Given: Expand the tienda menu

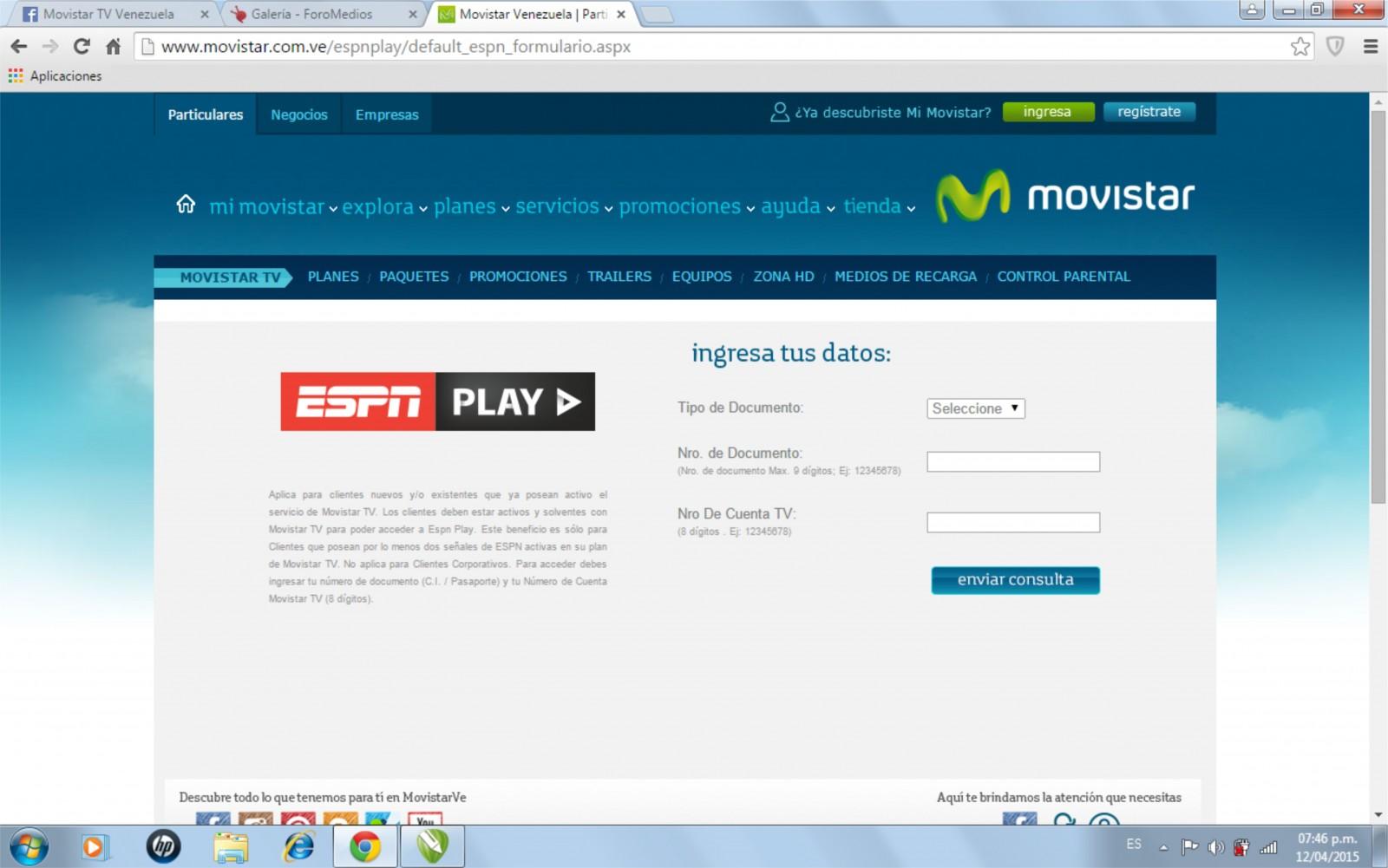Looking at the screenshot, I should [879, 206].
